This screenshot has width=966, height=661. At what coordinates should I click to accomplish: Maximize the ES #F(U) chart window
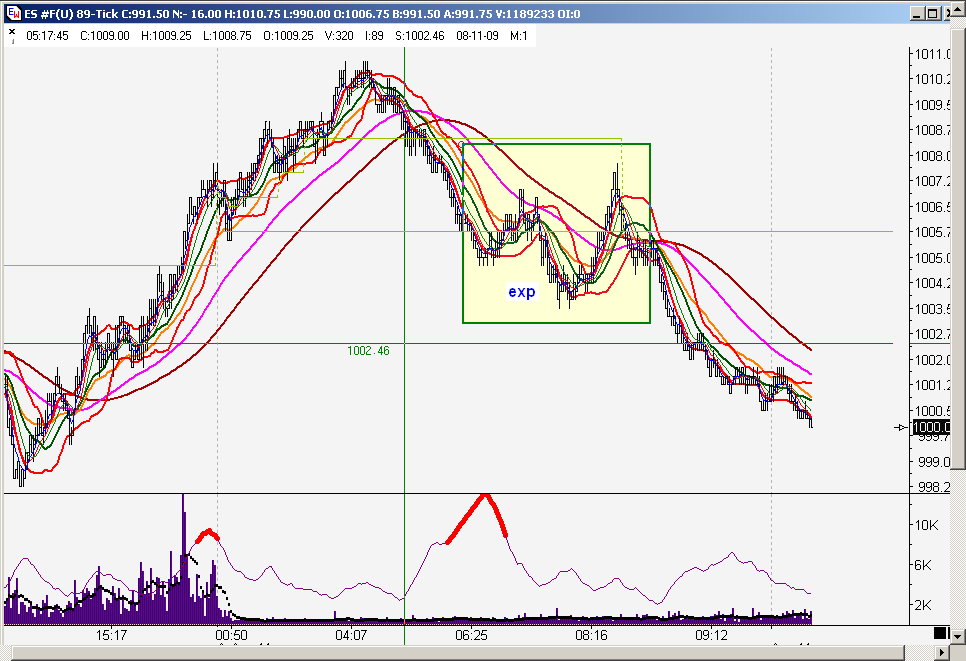tap(932, 14)
